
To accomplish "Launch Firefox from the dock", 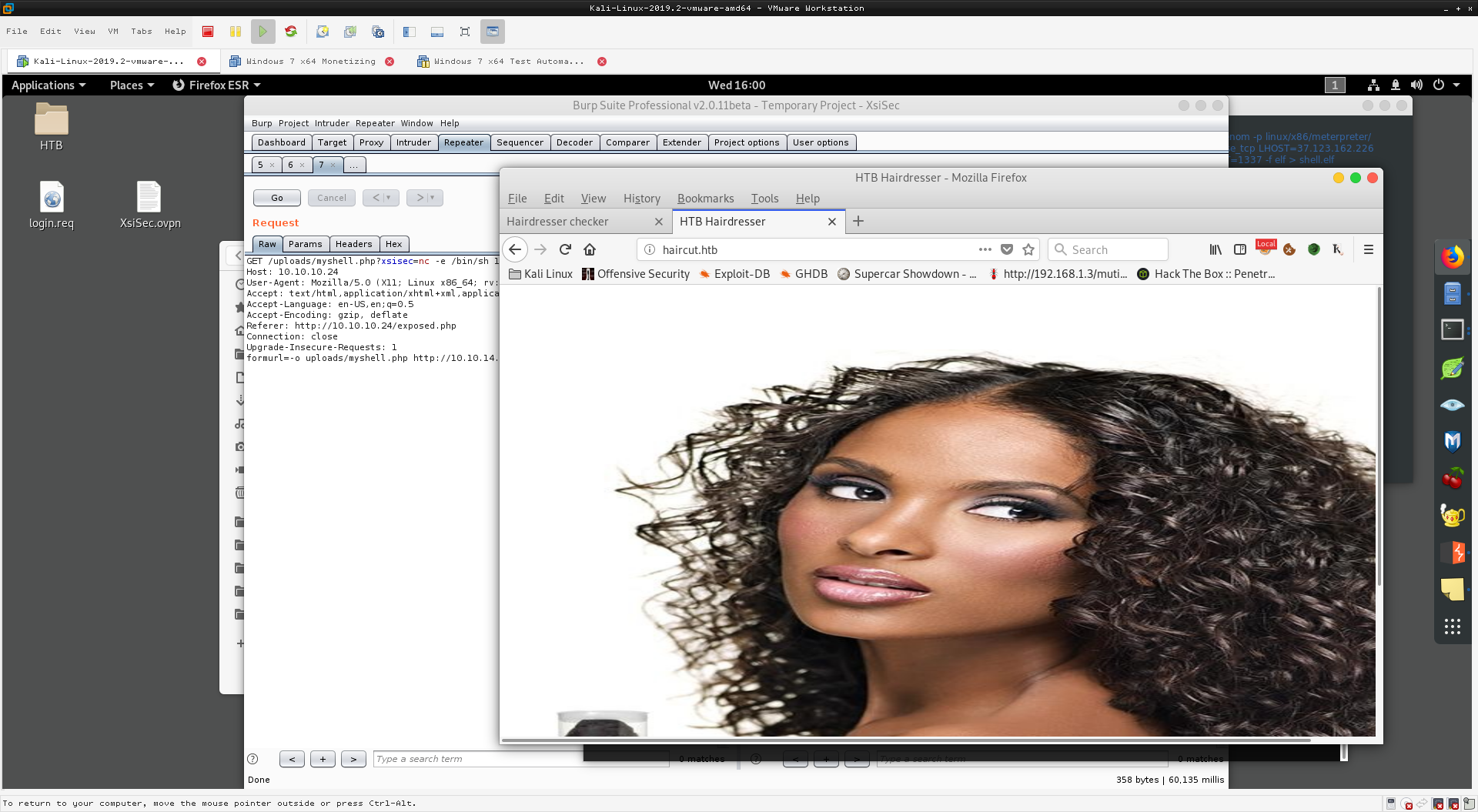I will 1453,257.
